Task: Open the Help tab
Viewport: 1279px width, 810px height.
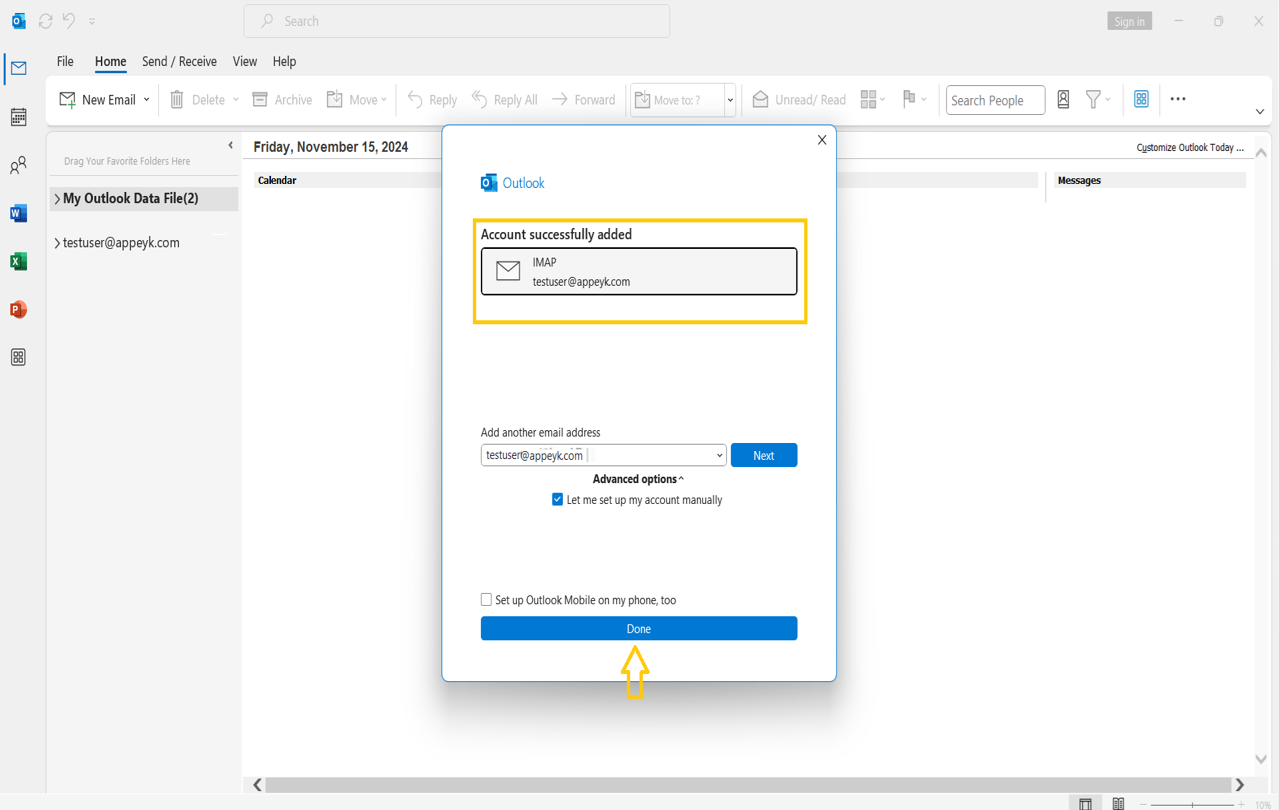Action: click(284, 61)
